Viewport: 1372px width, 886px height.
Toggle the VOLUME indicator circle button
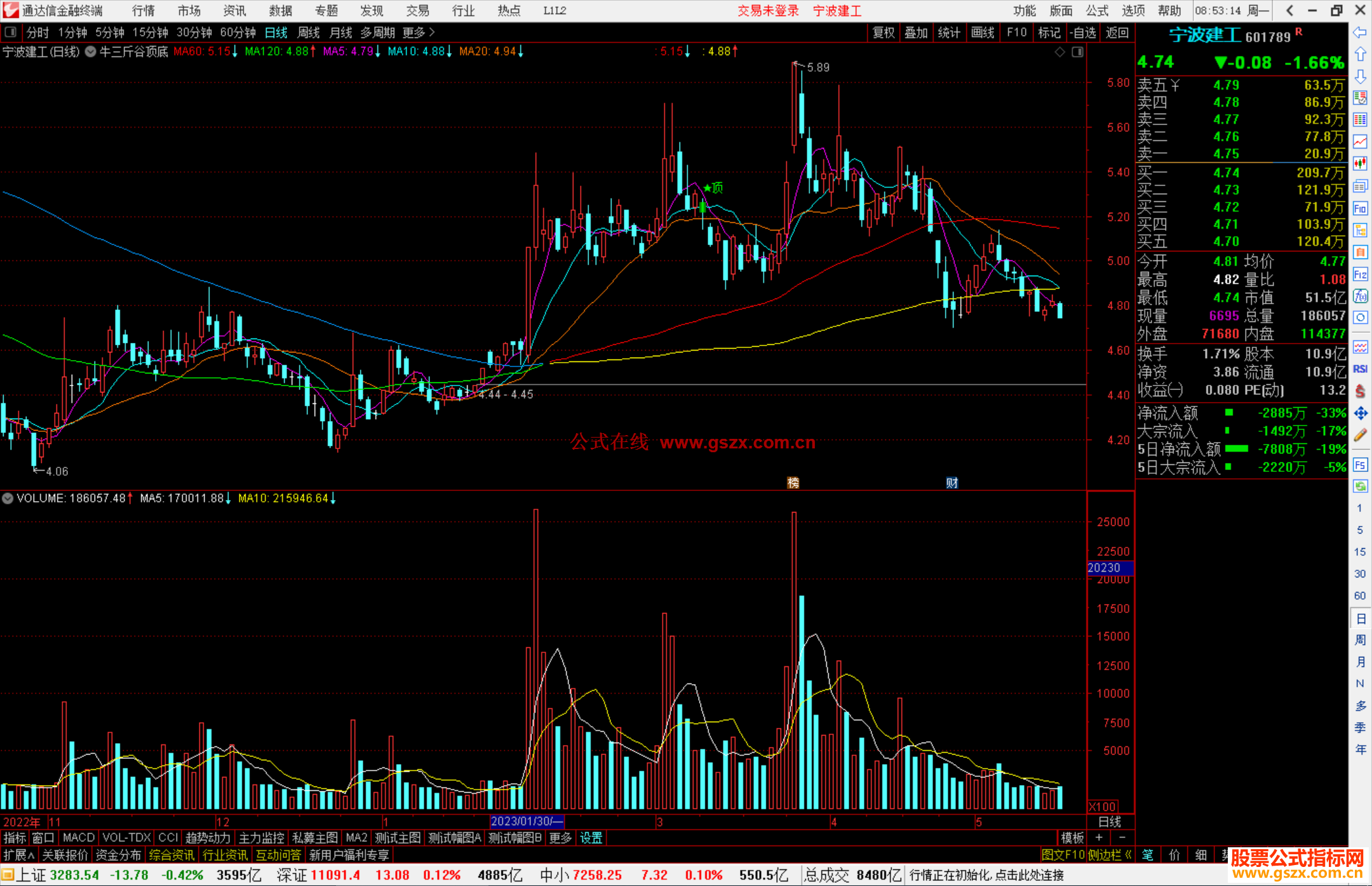[8, 499]
